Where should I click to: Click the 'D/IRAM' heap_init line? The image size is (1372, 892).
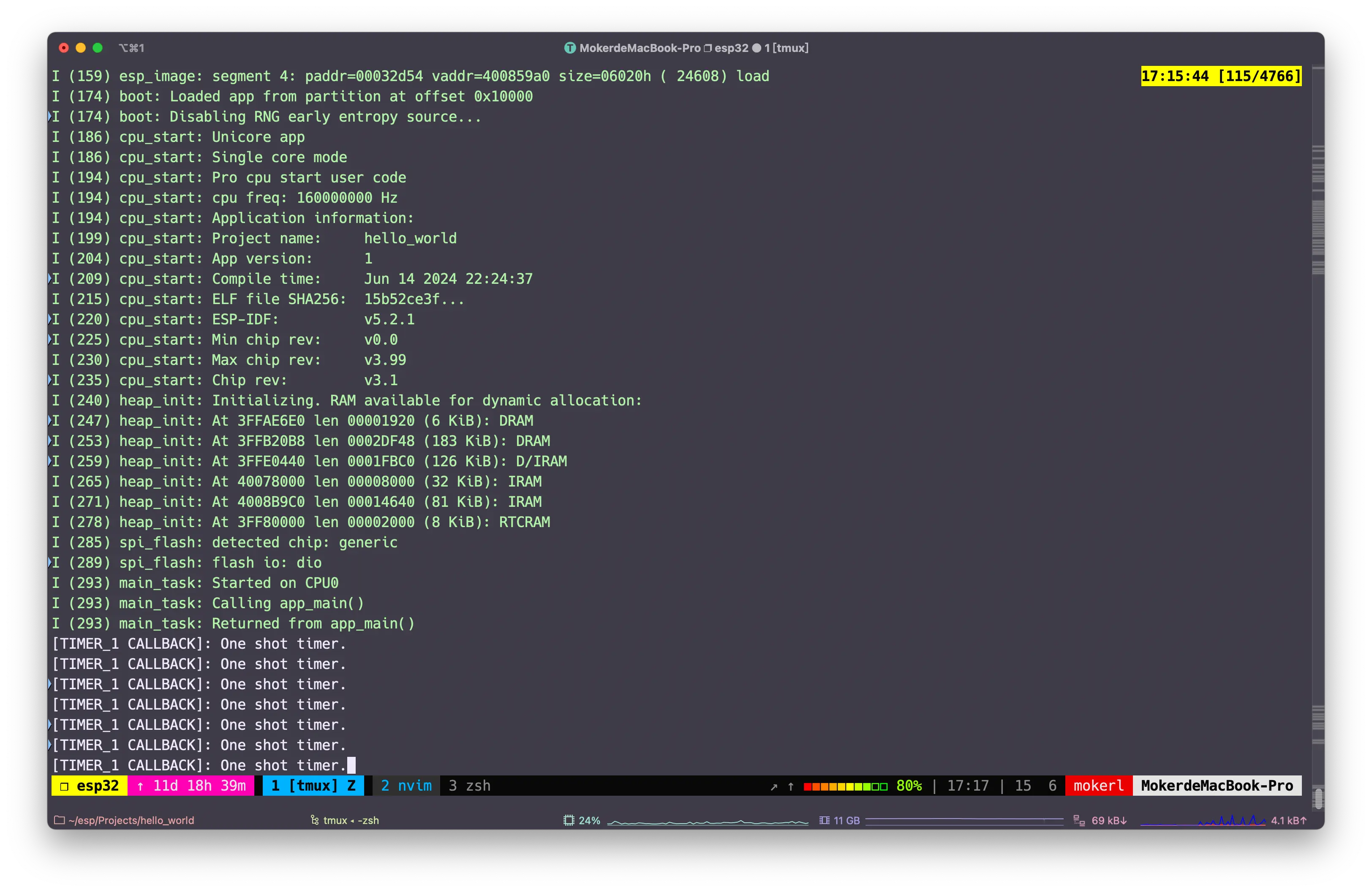[x=309, y=461]
